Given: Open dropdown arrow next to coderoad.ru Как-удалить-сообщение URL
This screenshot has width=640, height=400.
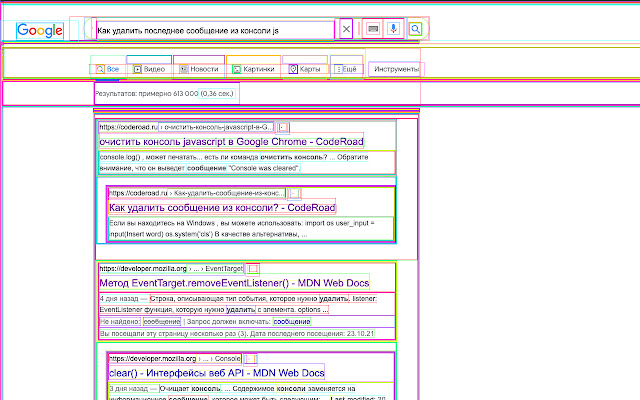Looking at the screenshot, I should point(294,193).
